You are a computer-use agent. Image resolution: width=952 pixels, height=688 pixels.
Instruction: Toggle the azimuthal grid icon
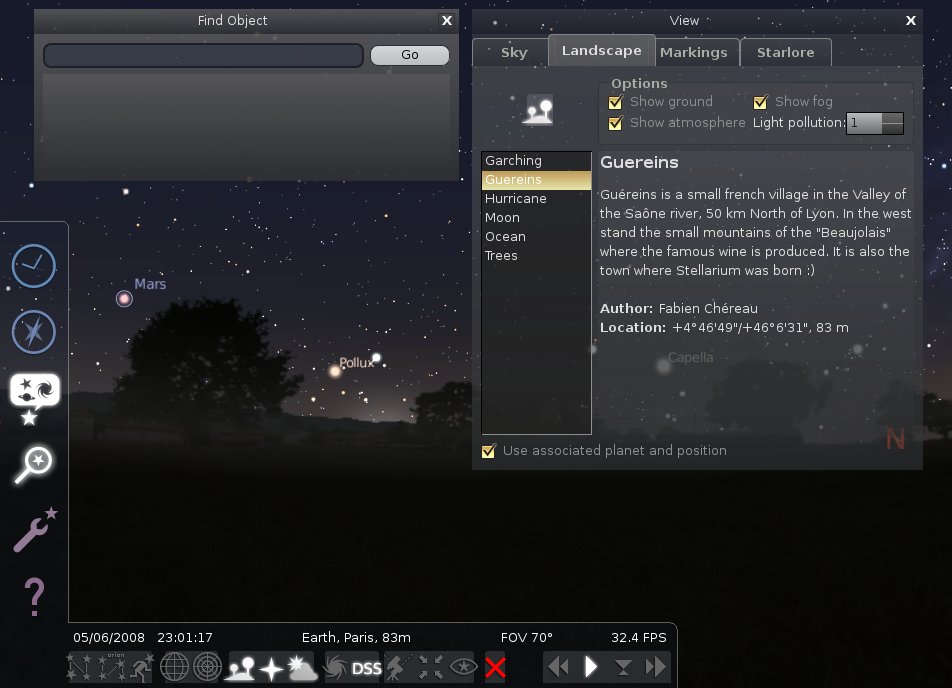click(x=208, y=667)
